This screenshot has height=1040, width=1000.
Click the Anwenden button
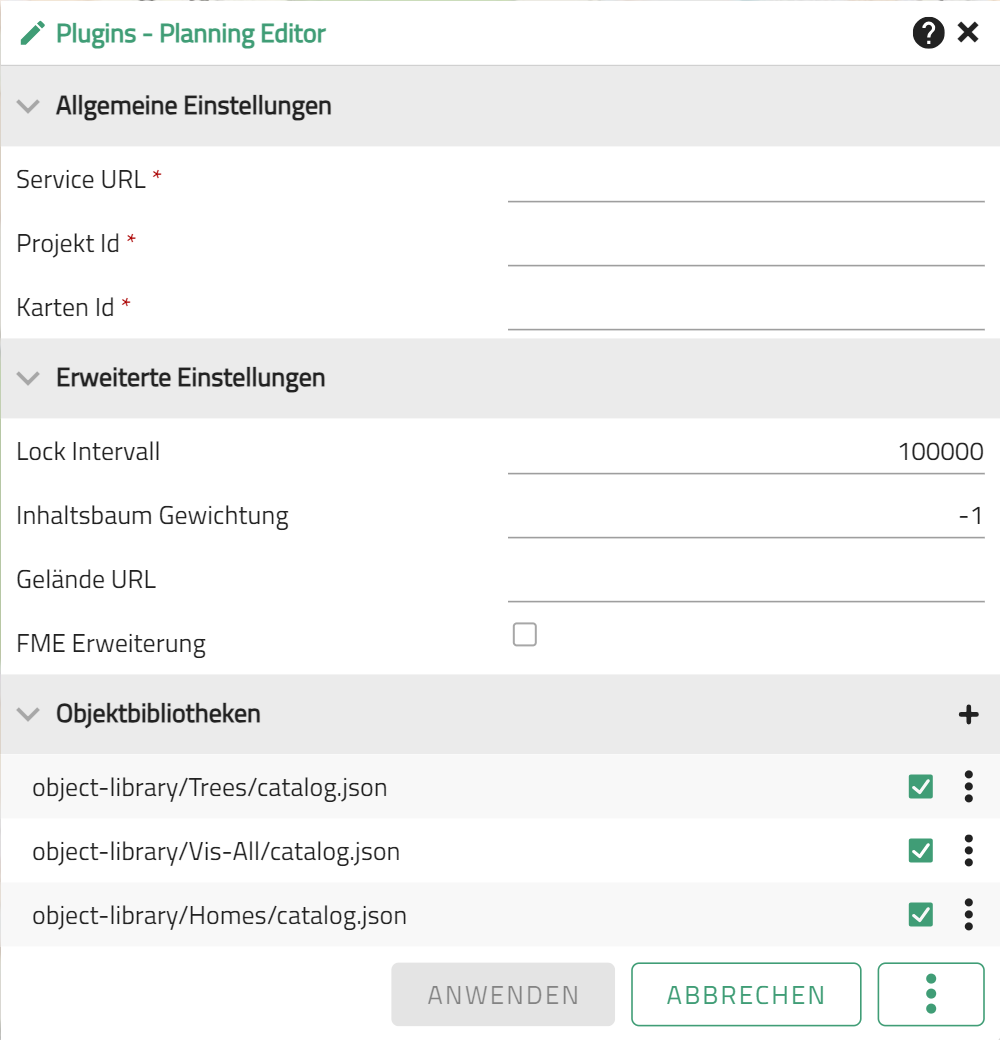pos(503,994)
